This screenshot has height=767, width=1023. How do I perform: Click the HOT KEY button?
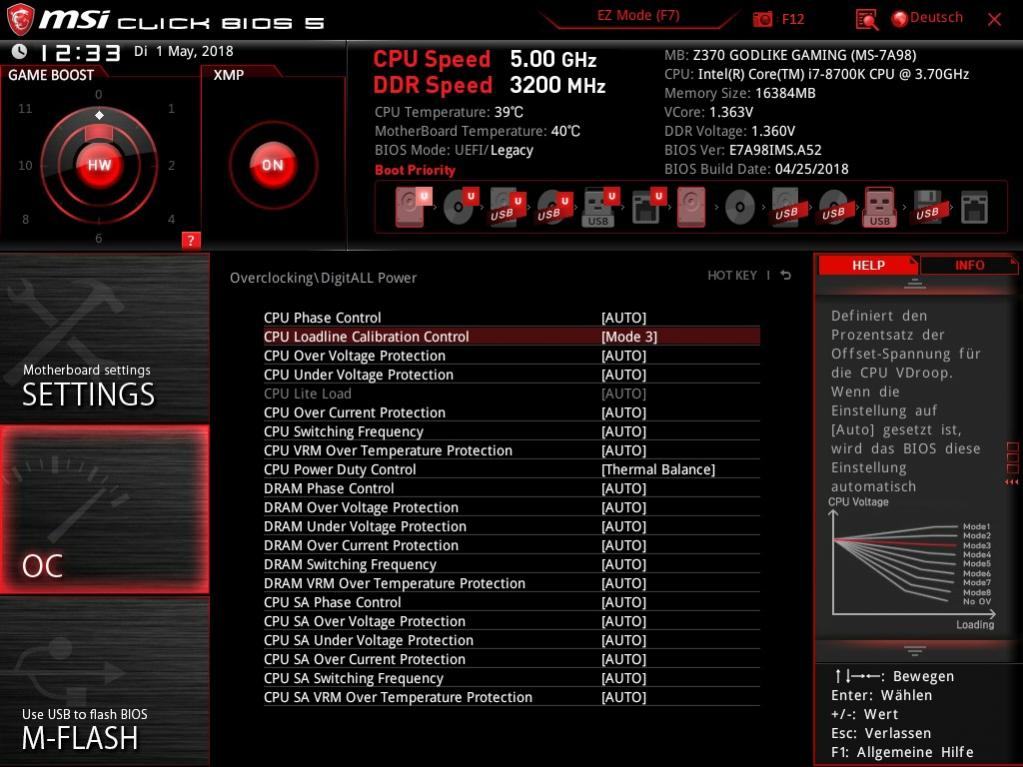pyautogui.click(x=732, y=275)
